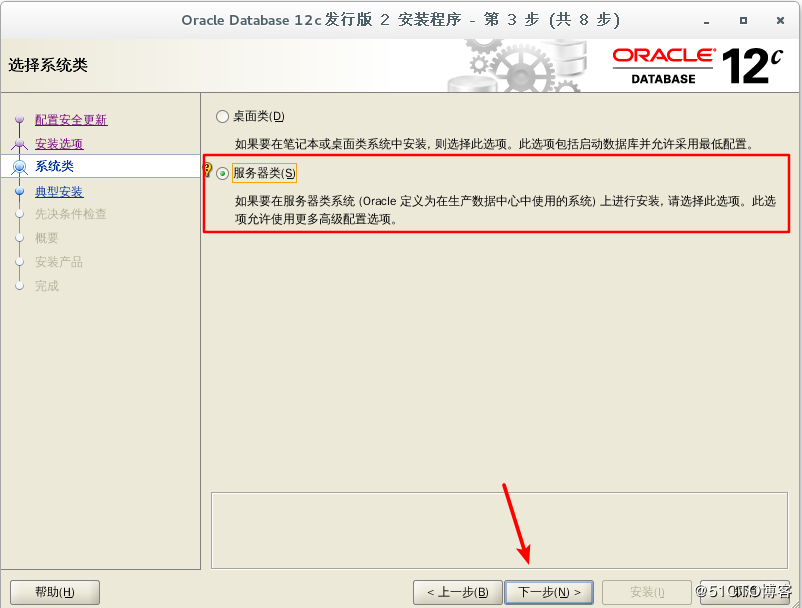Viewport: 802px width, 608px height.
Task: Select the 服务器类(S) radio button
Action: (222, 173)
